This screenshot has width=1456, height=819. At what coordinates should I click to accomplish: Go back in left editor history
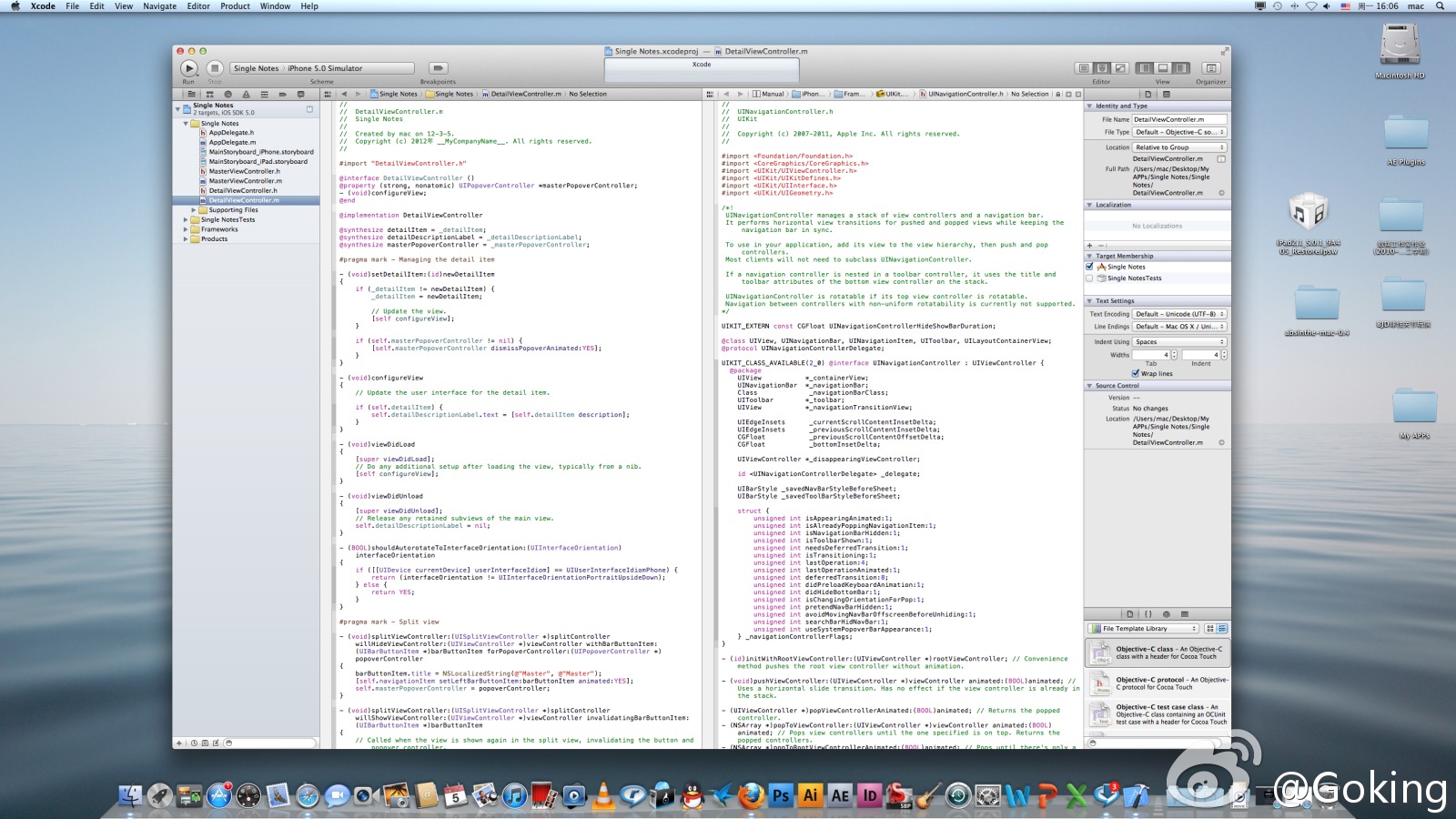(344, 94)
